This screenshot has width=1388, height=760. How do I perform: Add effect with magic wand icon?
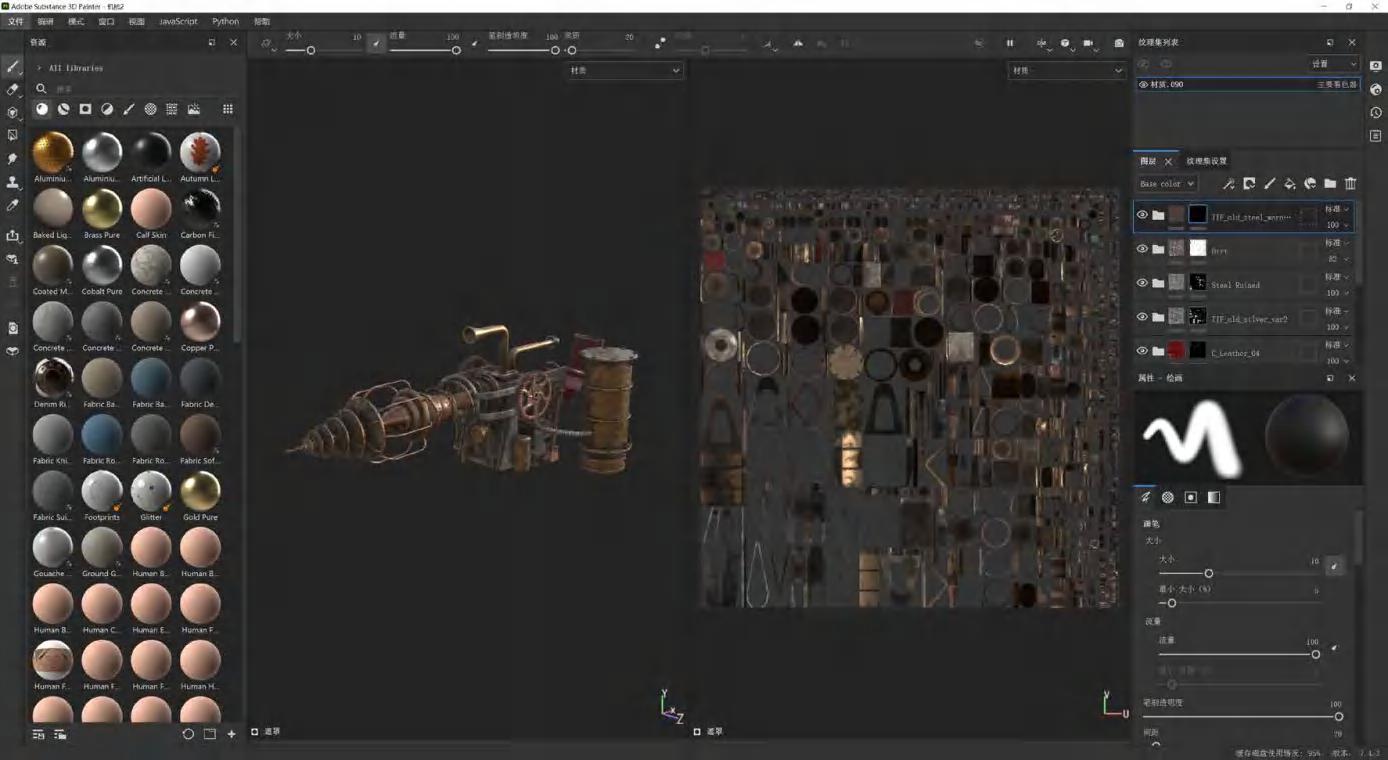[1229, 184]
